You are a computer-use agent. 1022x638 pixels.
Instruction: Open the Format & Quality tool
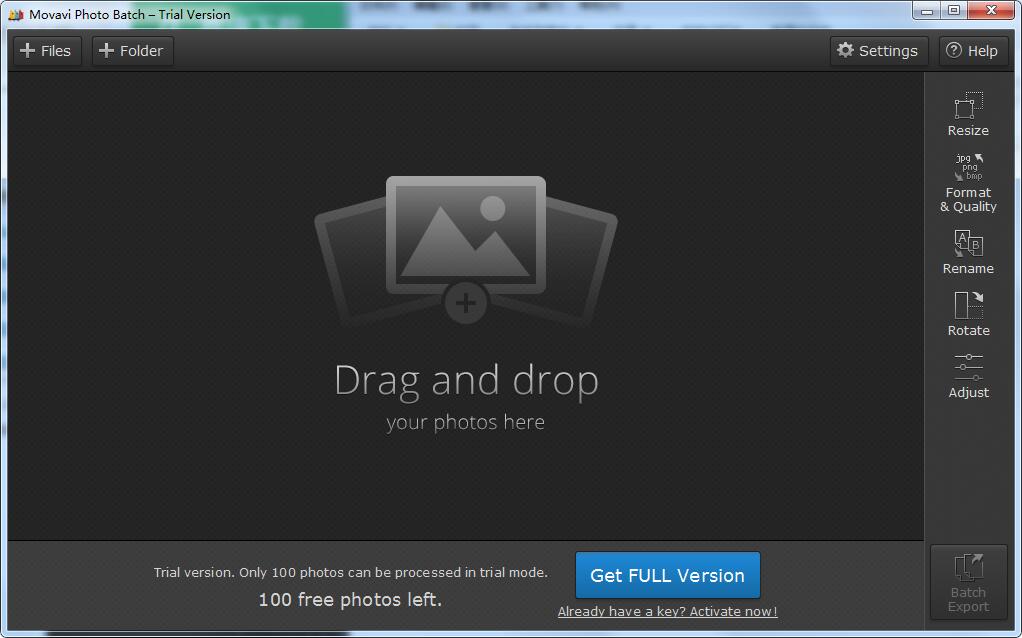968,183
